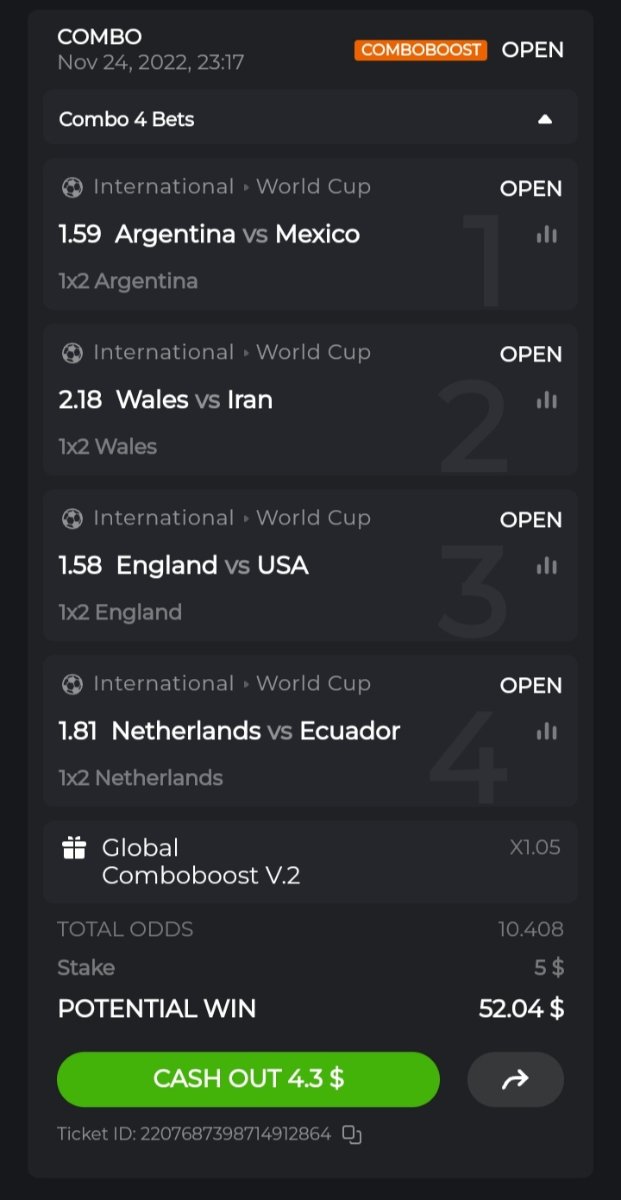Click soccer ball icon on Argentina bet
The height and width of the screenshot is (1200, 621).
[72, 187]
